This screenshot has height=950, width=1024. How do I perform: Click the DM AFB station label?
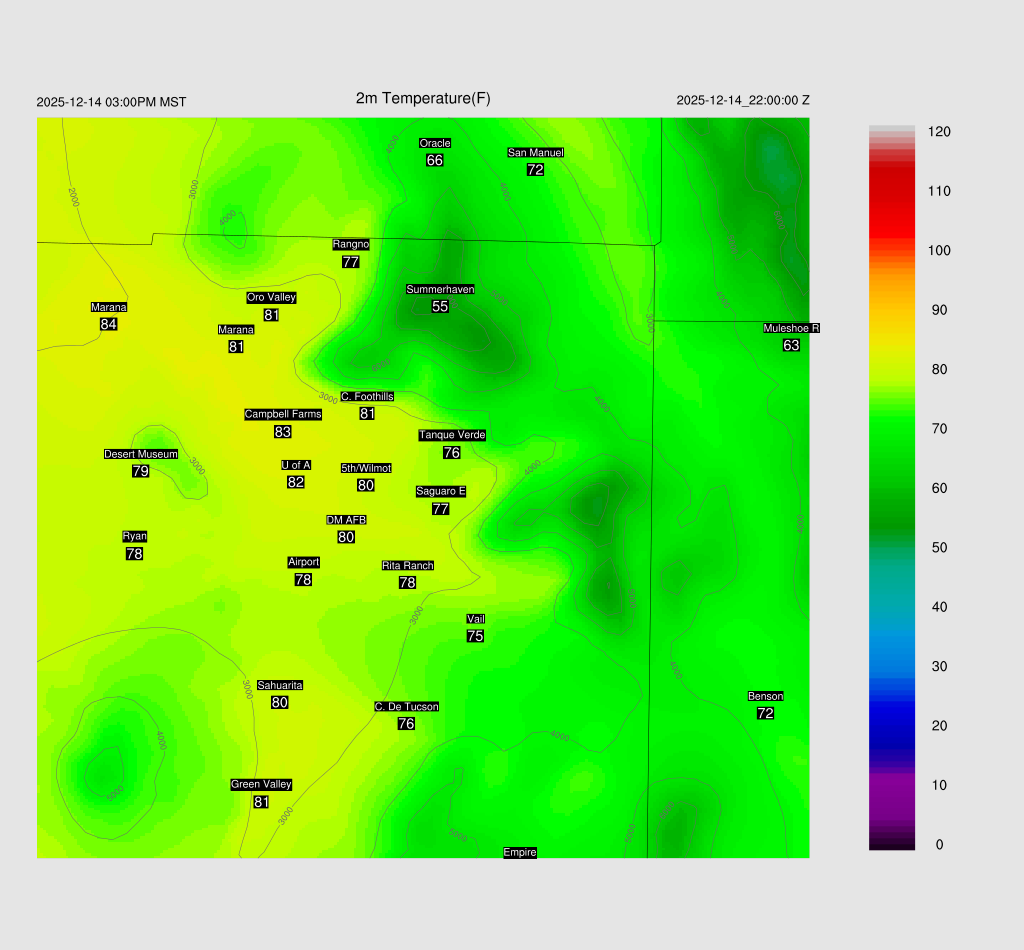pos(346,520)
